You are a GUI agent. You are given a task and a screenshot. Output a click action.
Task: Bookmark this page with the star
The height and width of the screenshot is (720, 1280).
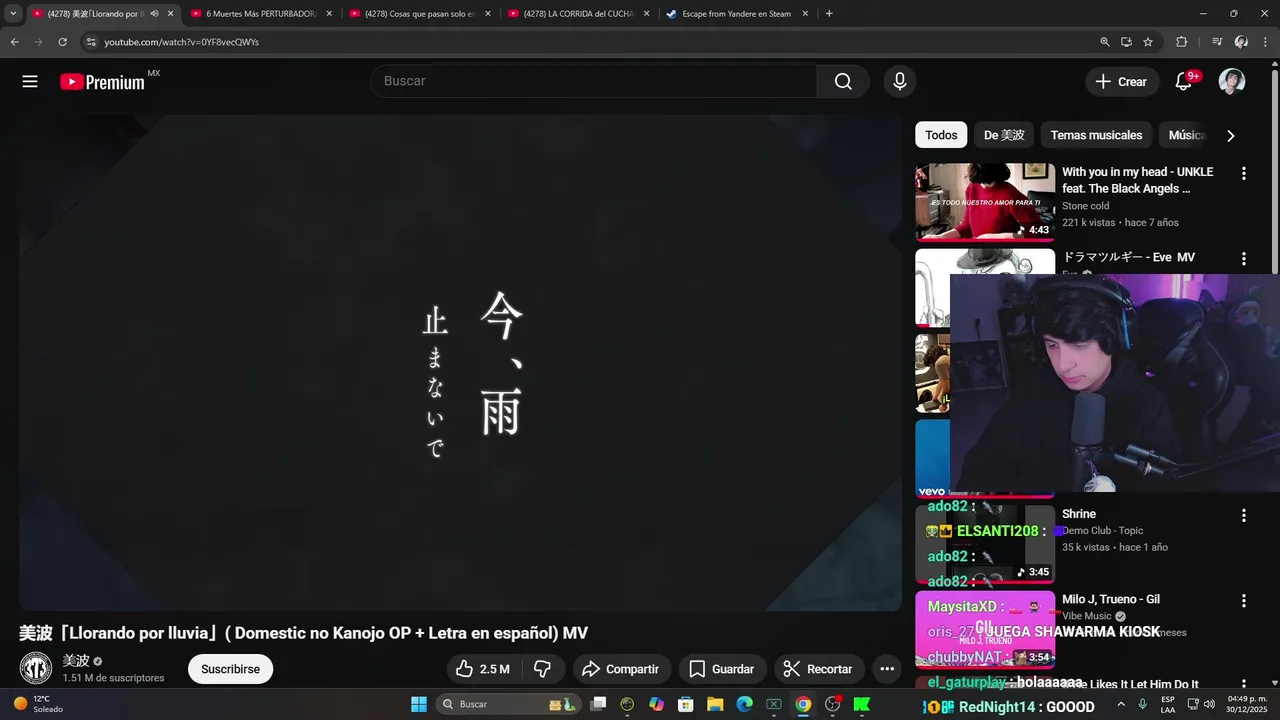coord(1148,42)
